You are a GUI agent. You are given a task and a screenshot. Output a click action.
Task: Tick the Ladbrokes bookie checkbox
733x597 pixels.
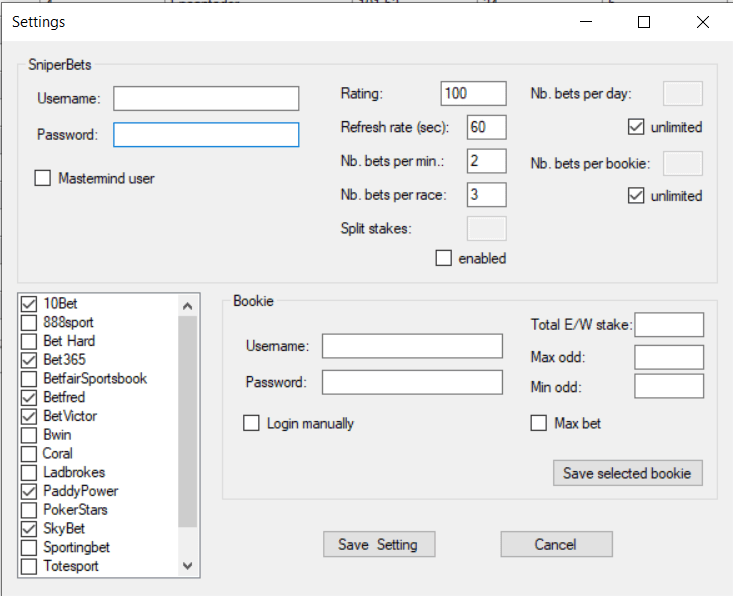point(29,472)
